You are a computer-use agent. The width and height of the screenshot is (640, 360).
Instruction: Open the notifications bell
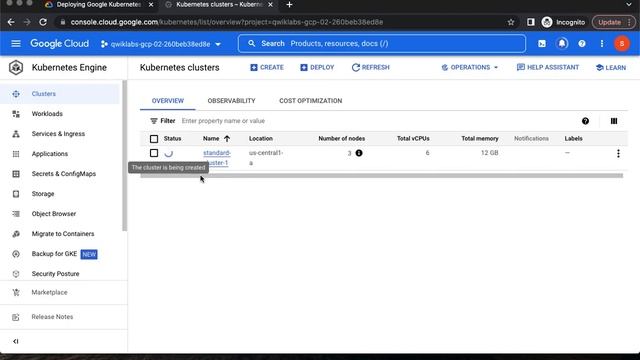(562, 43)
